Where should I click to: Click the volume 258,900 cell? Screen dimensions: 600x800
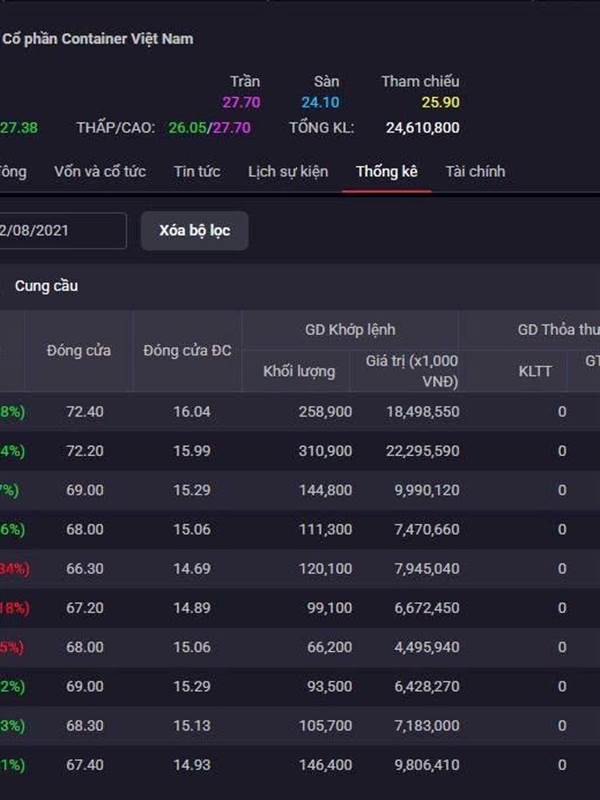pyautogui.click(x=325, y=411)
